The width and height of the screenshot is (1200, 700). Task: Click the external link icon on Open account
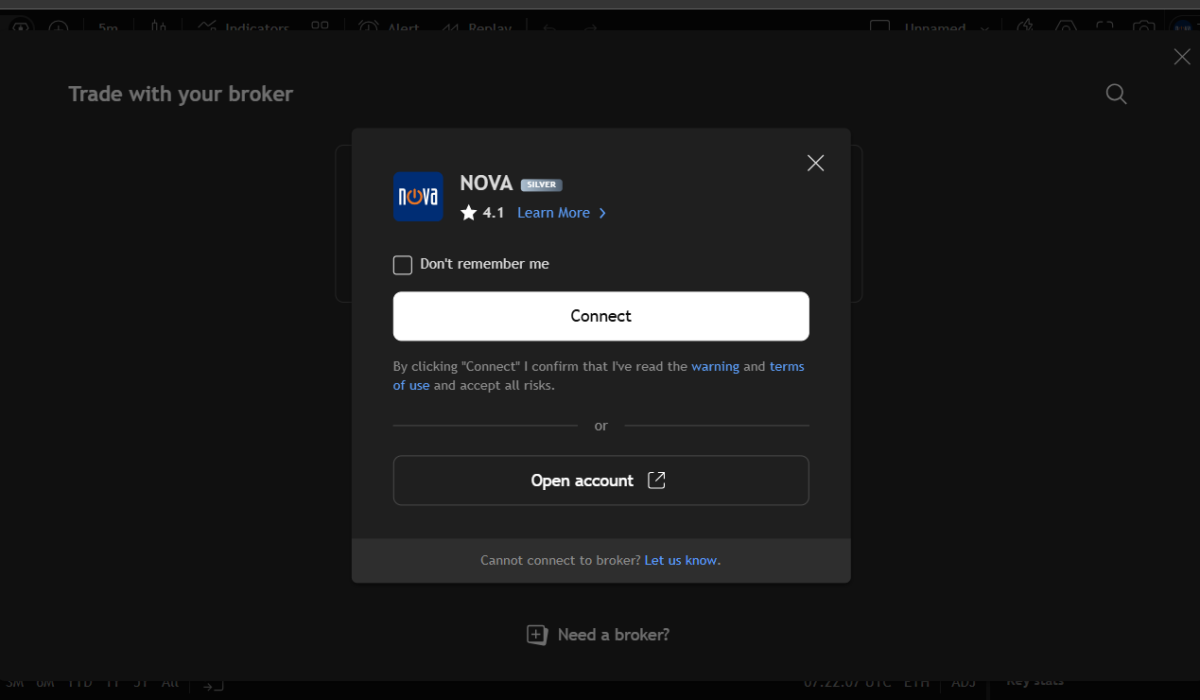656,480
